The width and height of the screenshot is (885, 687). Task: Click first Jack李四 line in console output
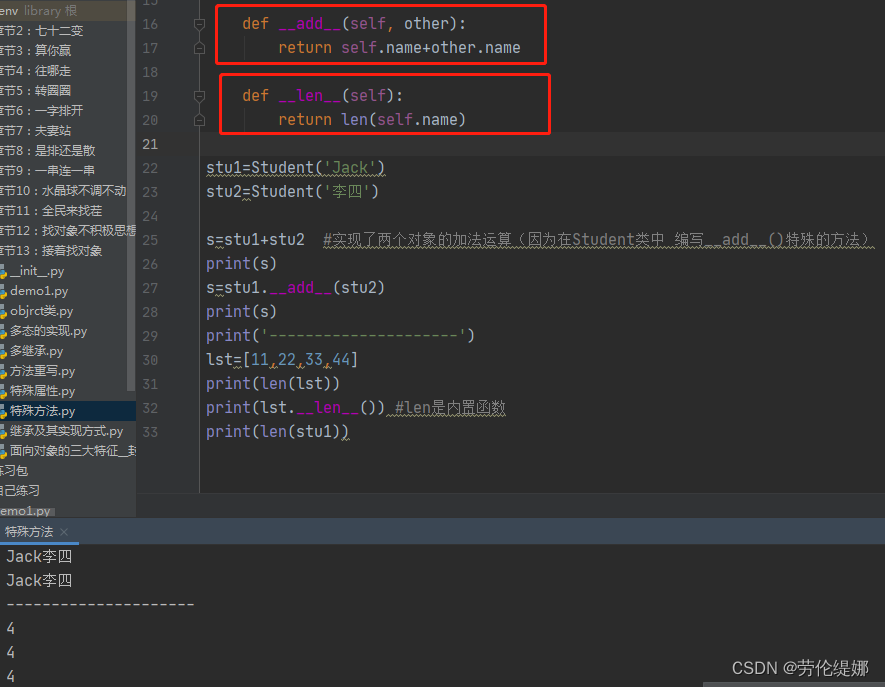point(39,556)
